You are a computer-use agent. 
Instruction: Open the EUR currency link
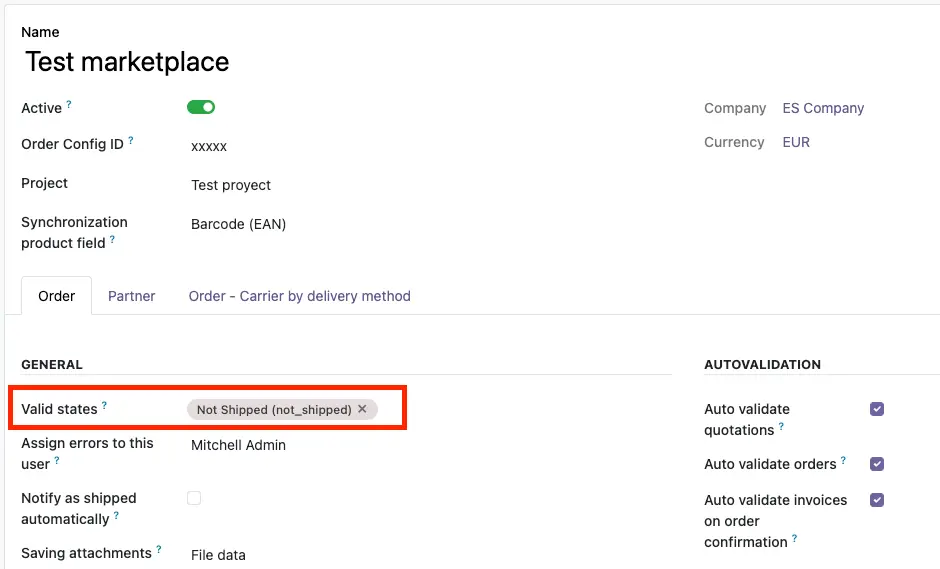point(796,143)
